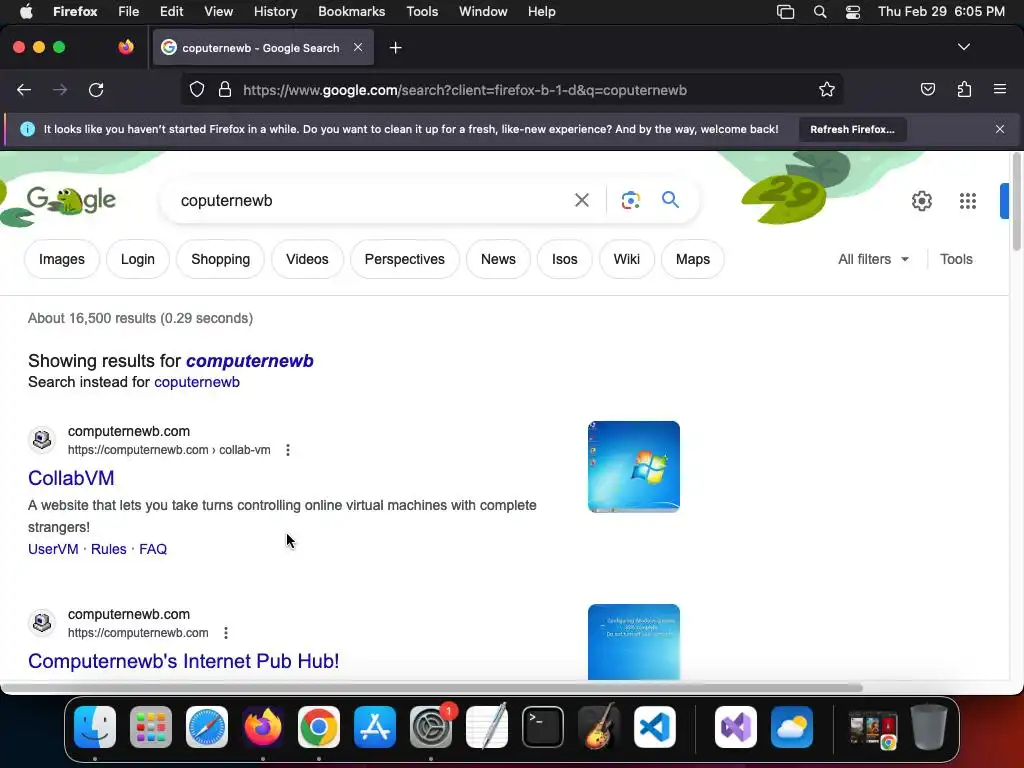This screenshot has height=768, width=1024.
Task: Open the CollabVM result title
Action: pos(71,478)
